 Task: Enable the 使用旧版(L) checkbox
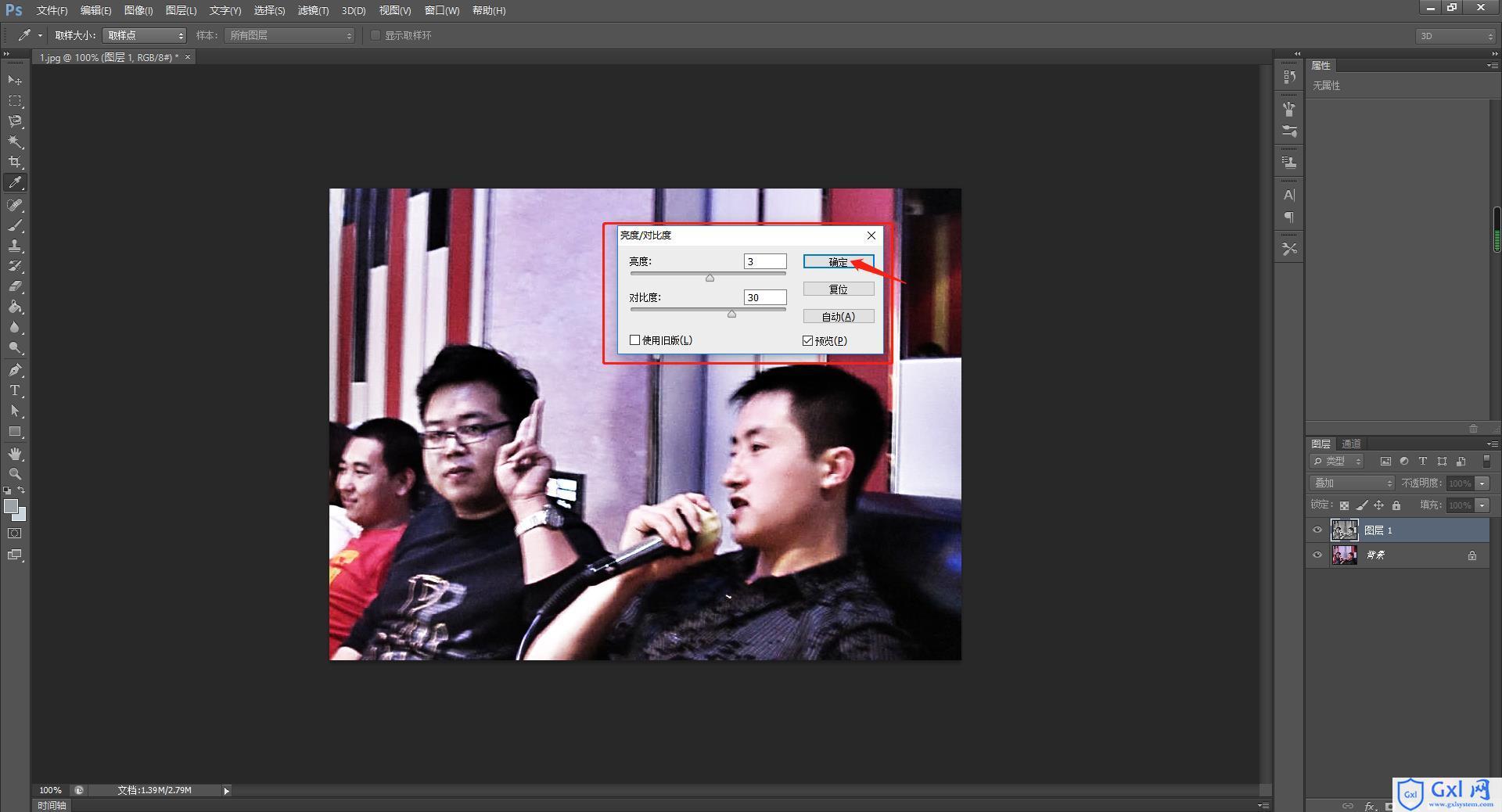tap(635, 340)
